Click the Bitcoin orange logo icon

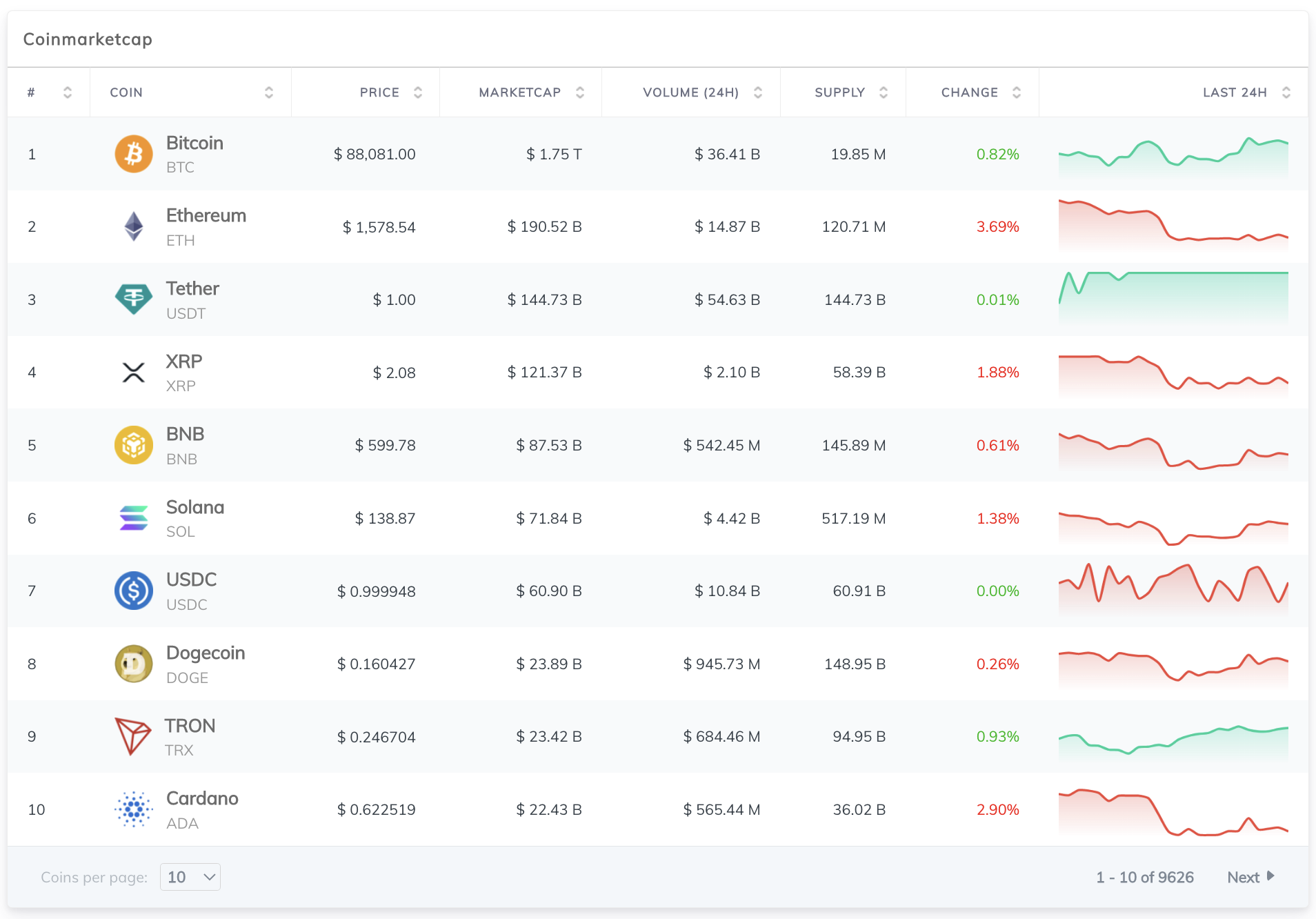133,154
